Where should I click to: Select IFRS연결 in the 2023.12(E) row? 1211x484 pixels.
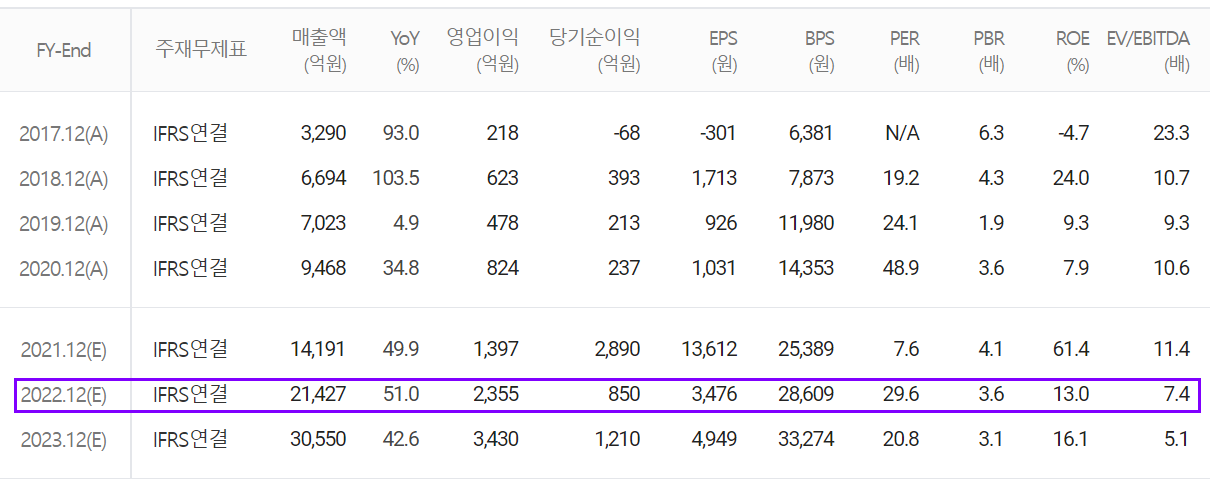point(191,438)
